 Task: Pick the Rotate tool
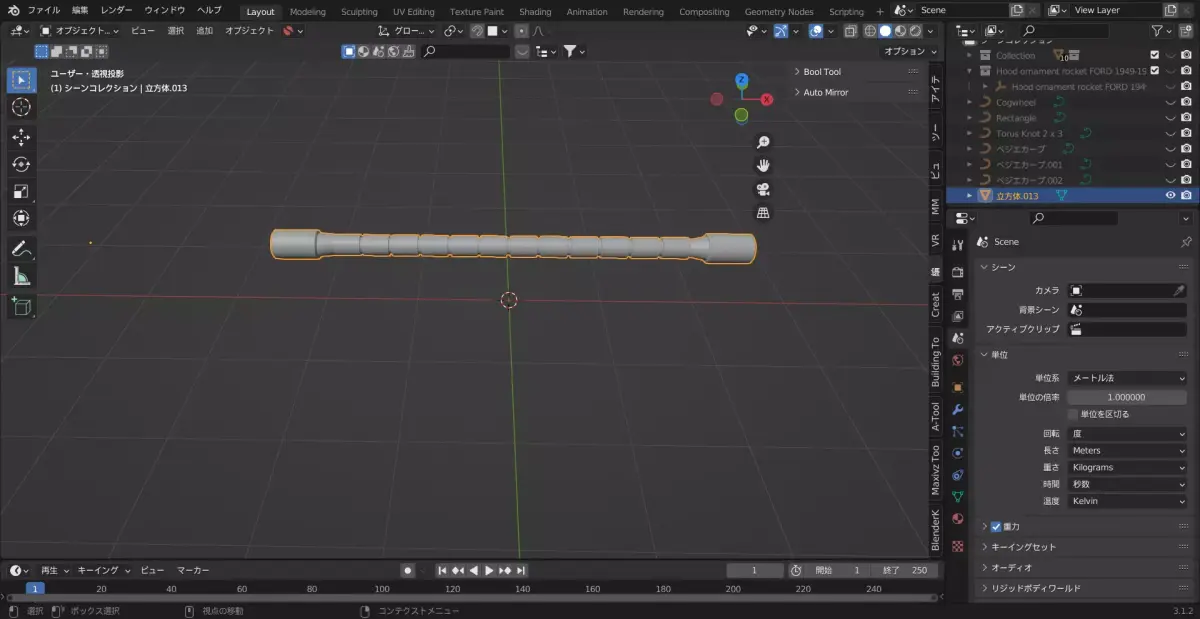point(21,164)
